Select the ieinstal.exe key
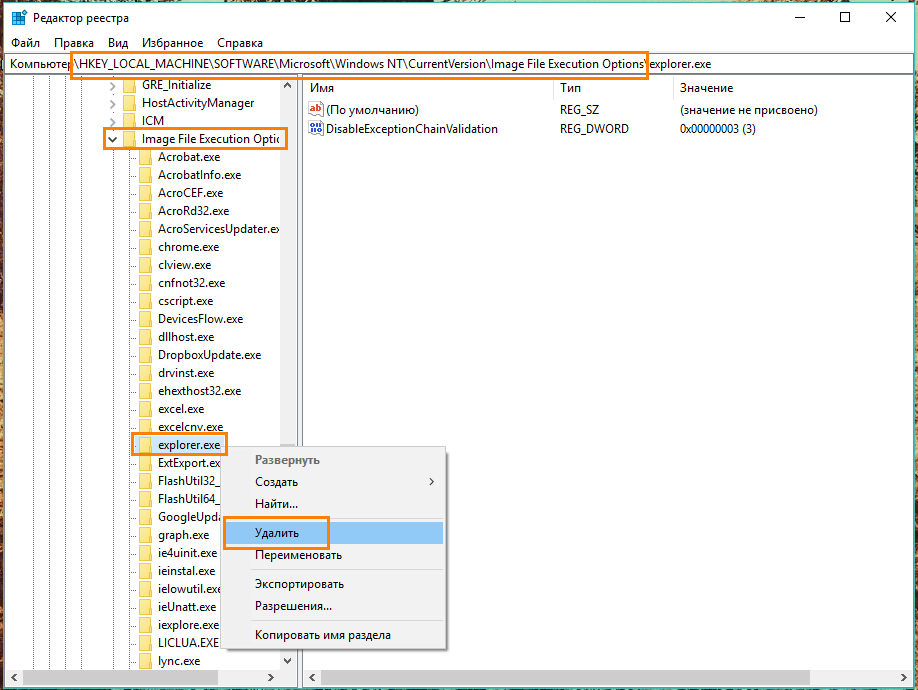Viewport: 918px width, 690px height. click(187, 571)
